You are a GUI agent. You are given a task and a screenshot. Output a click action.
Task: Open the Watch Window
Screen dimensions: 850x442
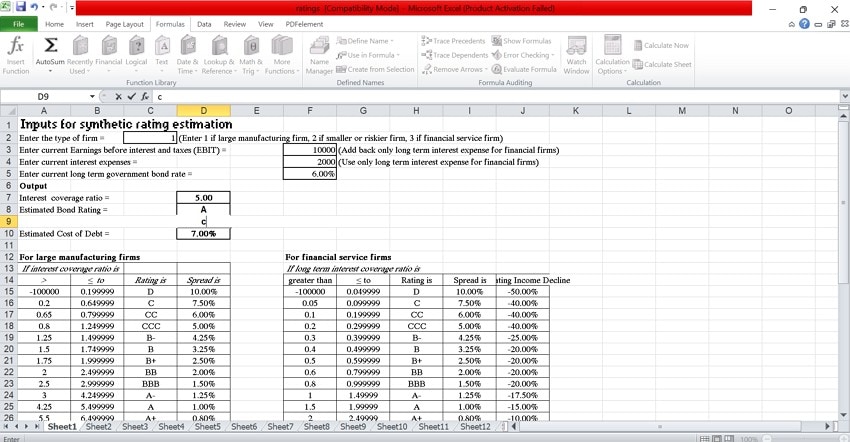[x=576, y=55]
